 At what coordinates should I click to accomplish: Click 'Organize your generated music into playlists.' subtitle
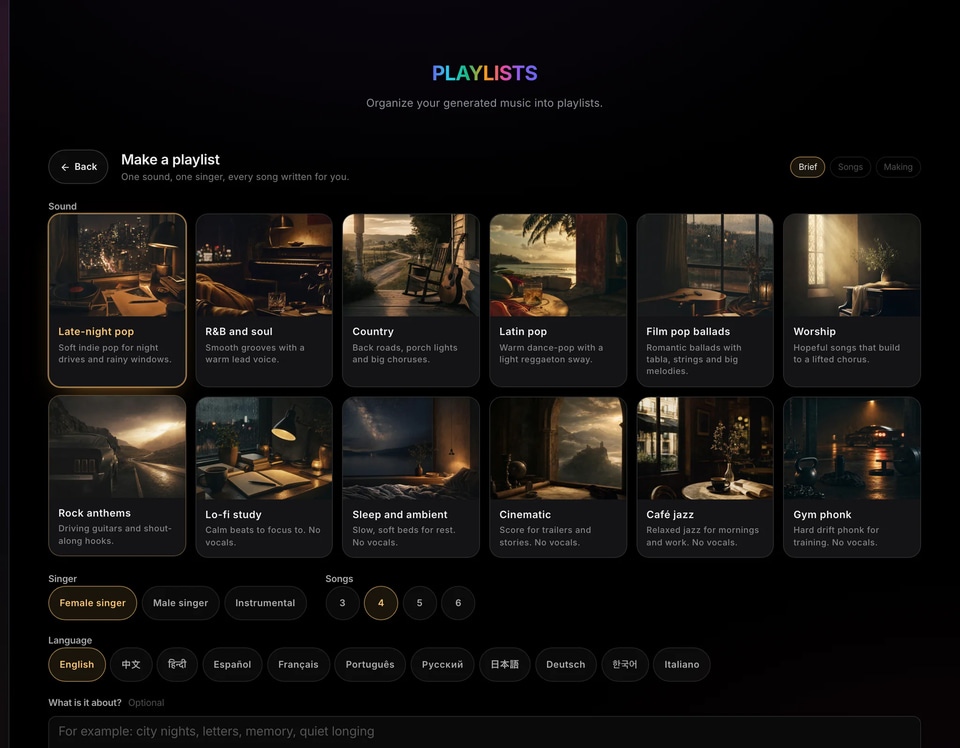pos(484,103)
